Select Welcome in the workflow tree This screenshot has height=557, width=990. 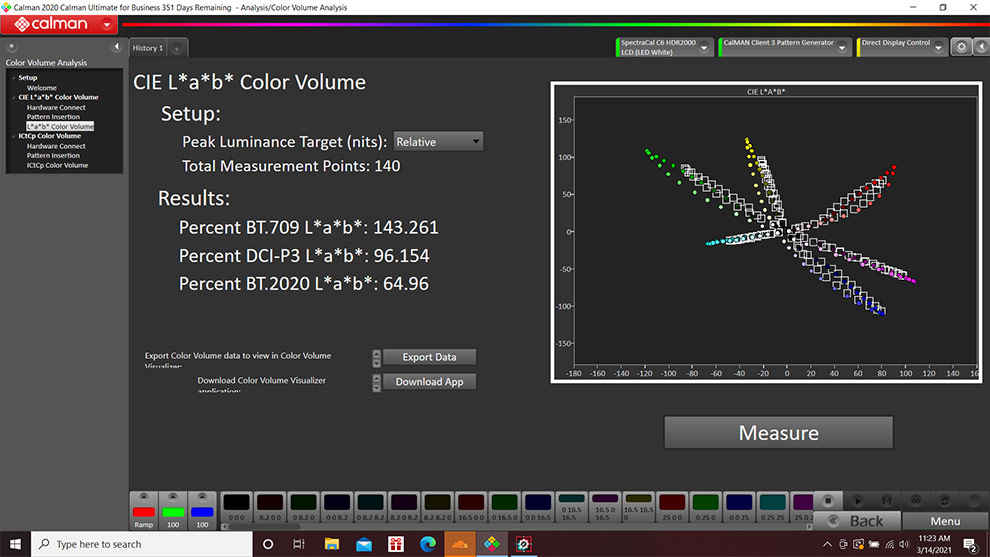[42, 88]
